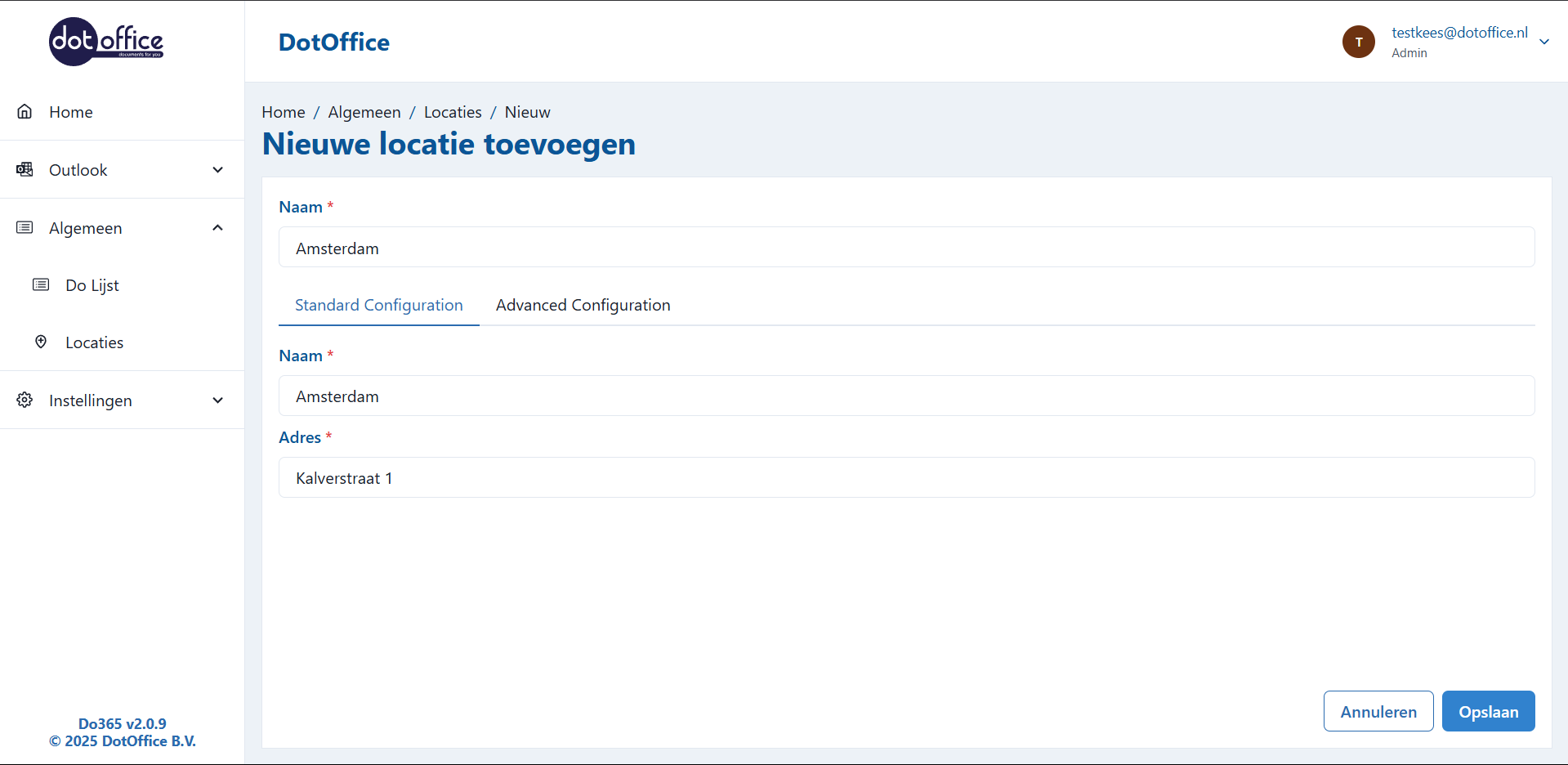Switch to Advanced Configuration tab
The height and width of the screenshot is (765, 1568).
click(x=583, y=305)
